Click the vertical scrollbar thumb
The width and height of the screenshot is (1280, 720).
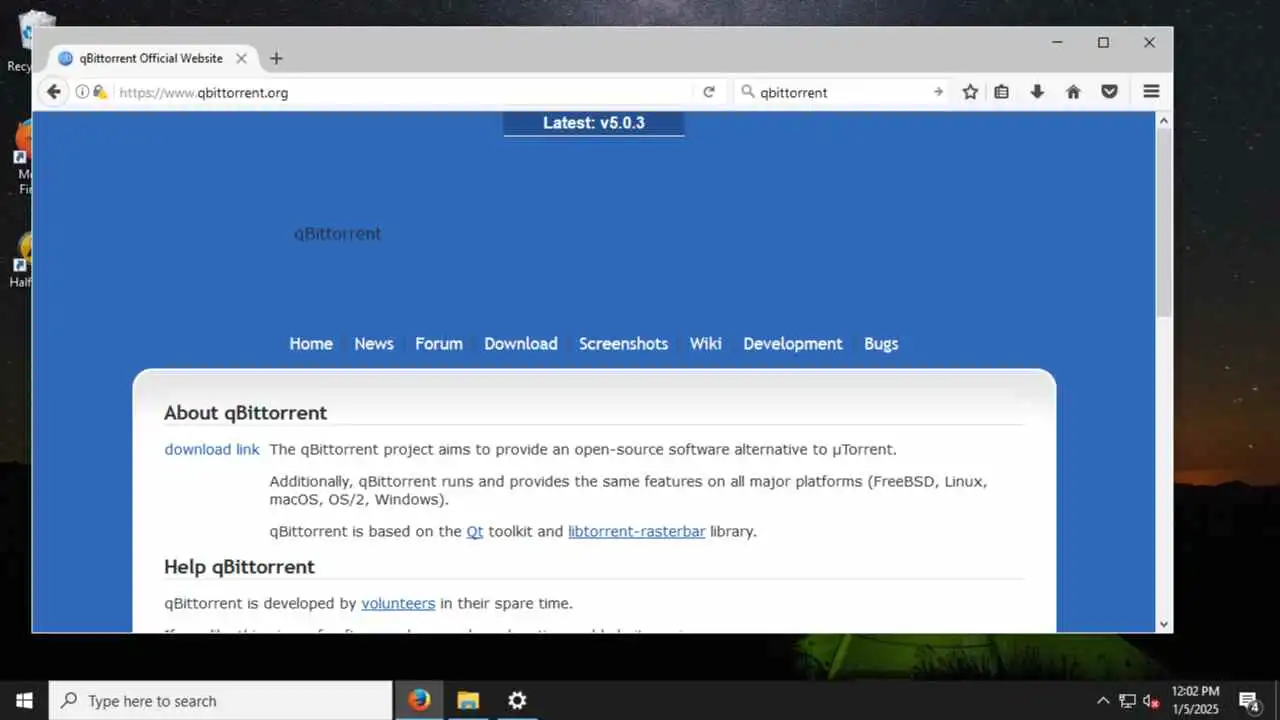tap(1164, 222)
